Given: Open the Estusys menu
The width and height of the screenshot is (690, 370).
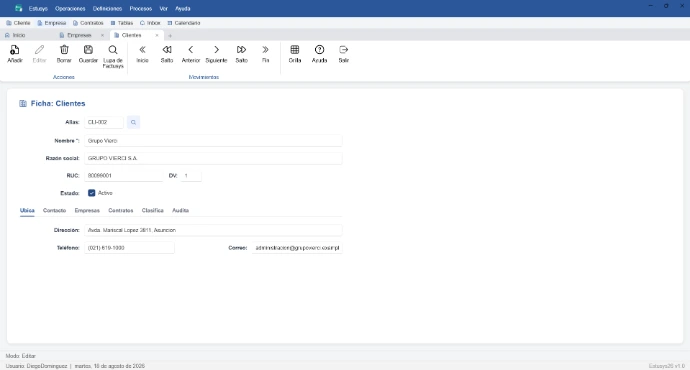Looking at the screenshot, I should coord(38,8).
